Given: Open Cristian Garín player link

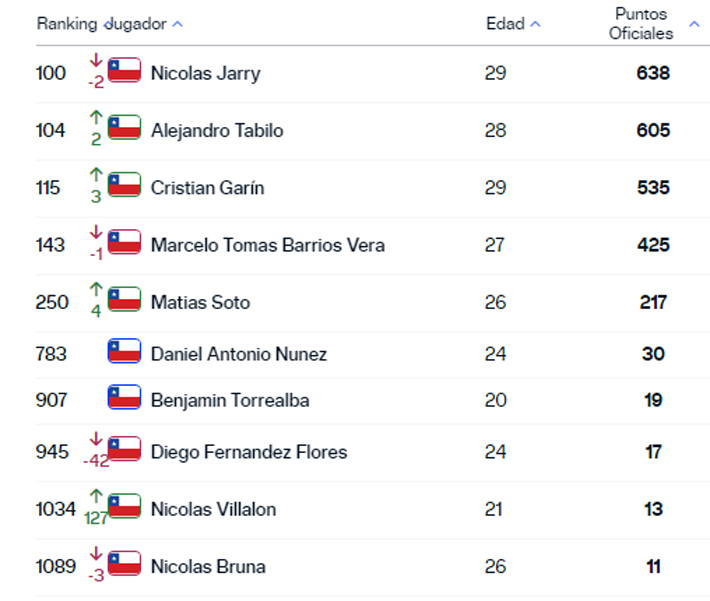Looking at the screenshot, I should click(207, 188).
